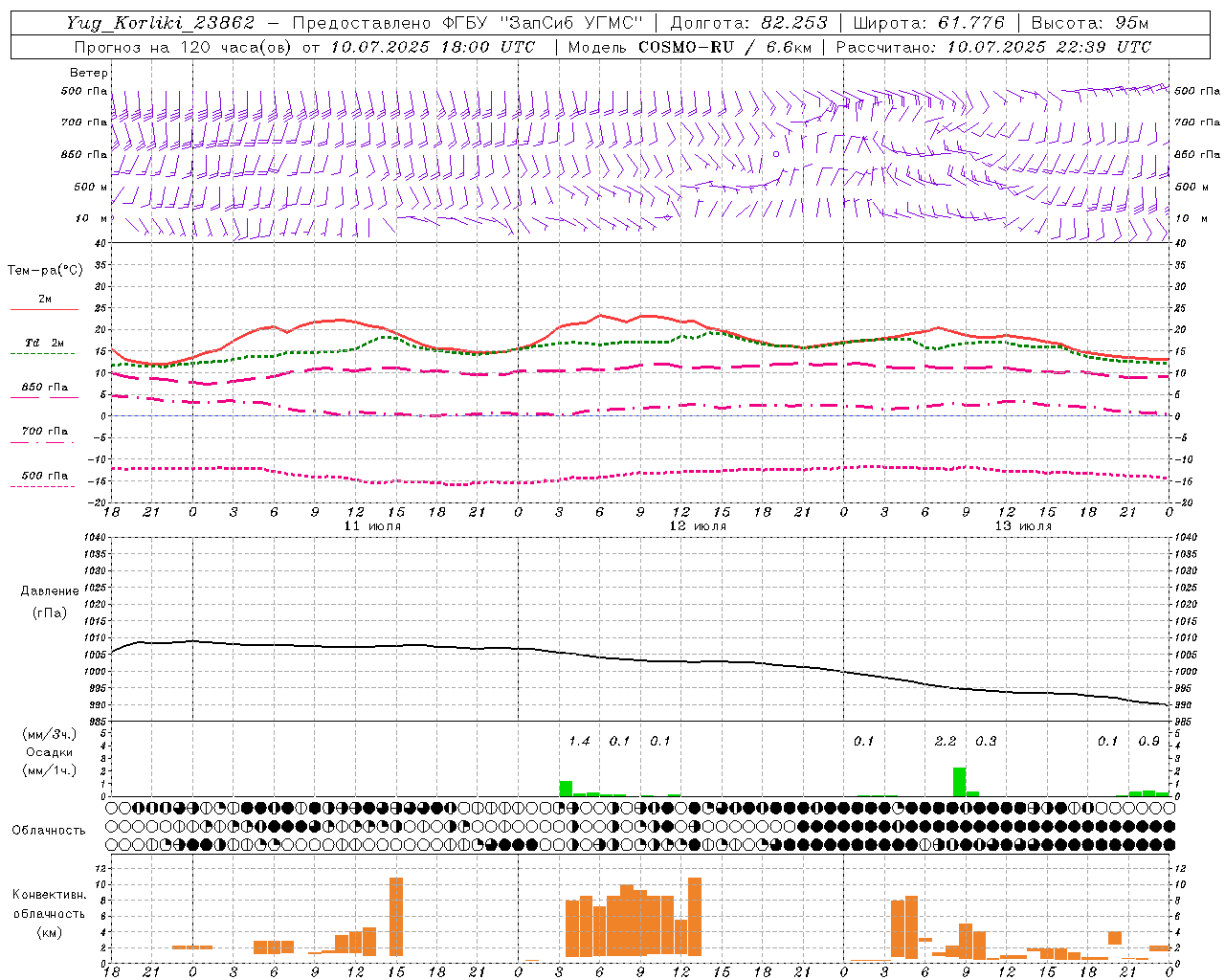Click the 0.9 precipitation amount value
Viewport: 1225px width, 980px height.
tap(1148, 742)
